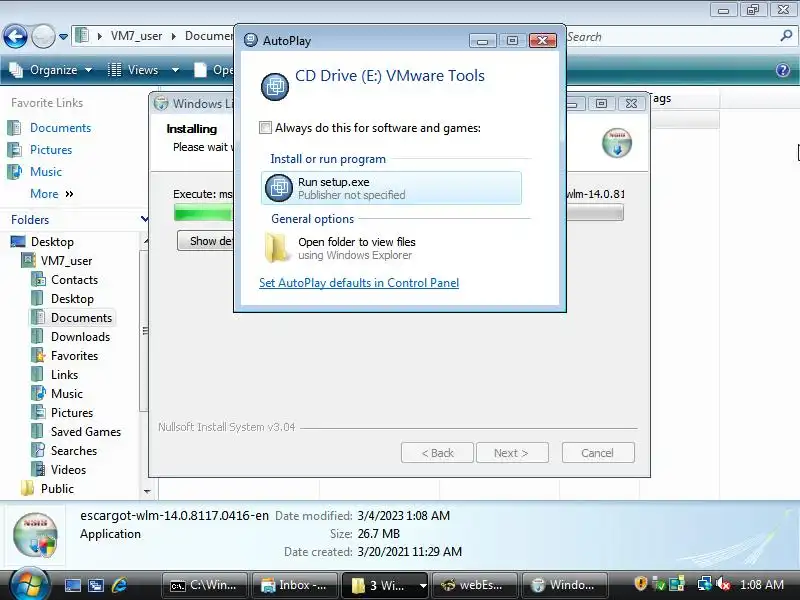800x600 pixels.
Task: Click the installer Back button
Action: [x=437, y=453]
